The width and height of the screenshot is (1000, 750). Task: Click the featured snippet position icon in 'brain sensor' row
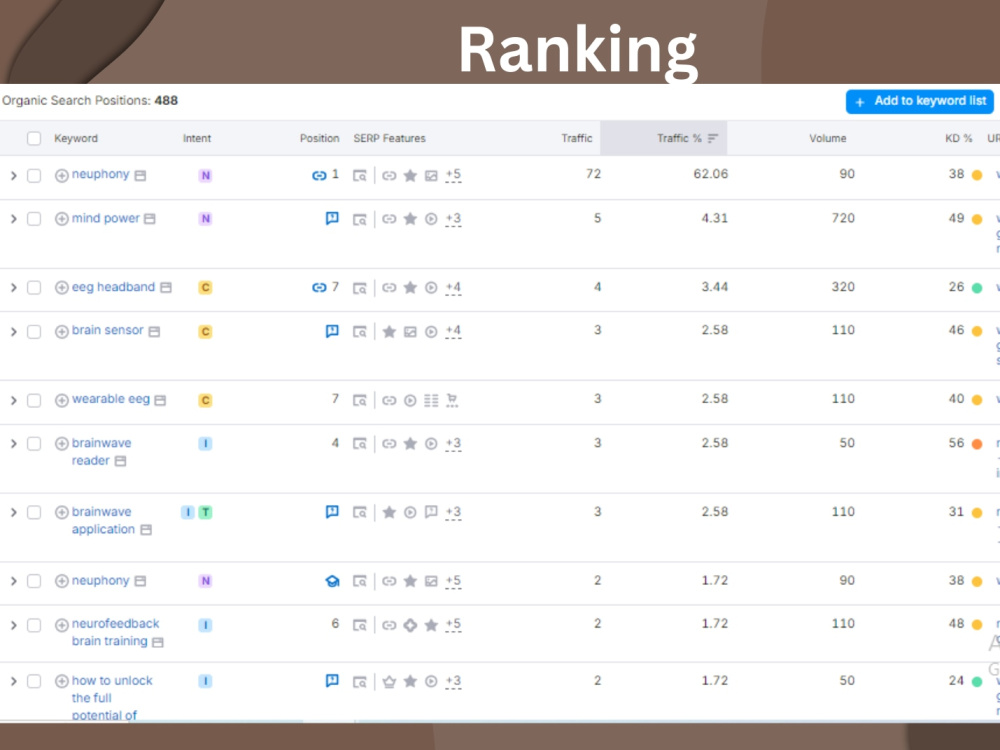[x=332, y=331]
